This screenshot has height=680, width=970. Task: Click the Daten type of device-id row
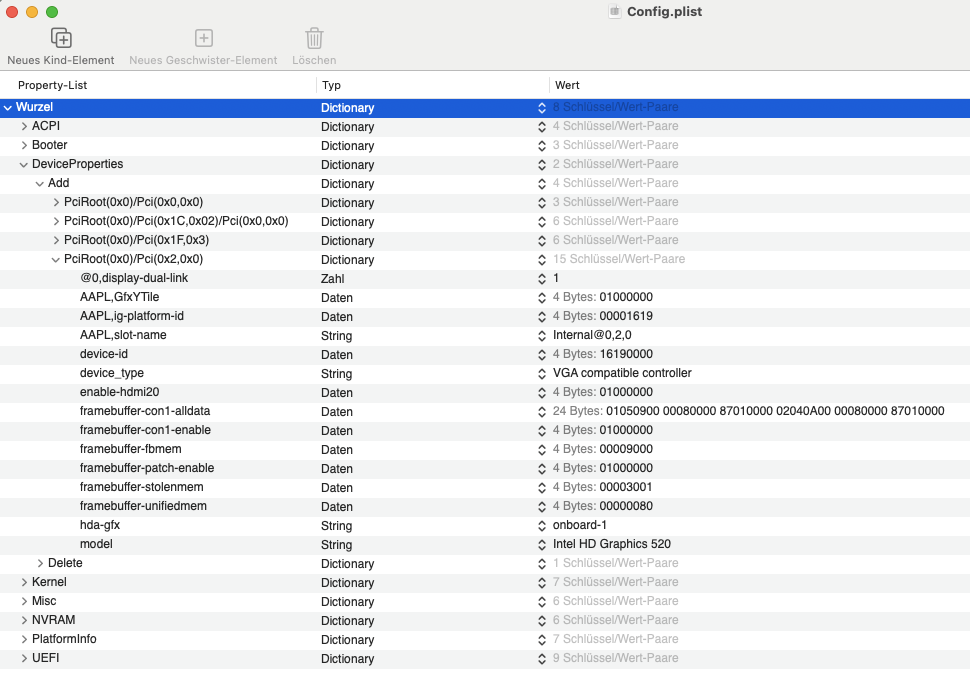pyautogui.click(x=337, y=355)
